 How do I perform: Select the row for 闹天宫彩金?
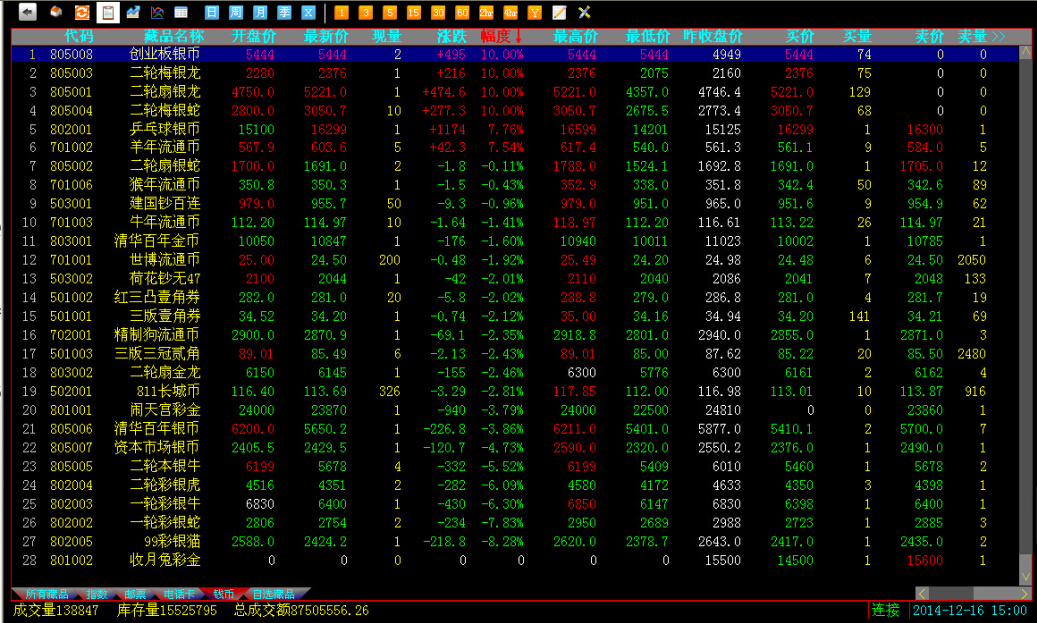pyautogui.click(x=515, y=409)
